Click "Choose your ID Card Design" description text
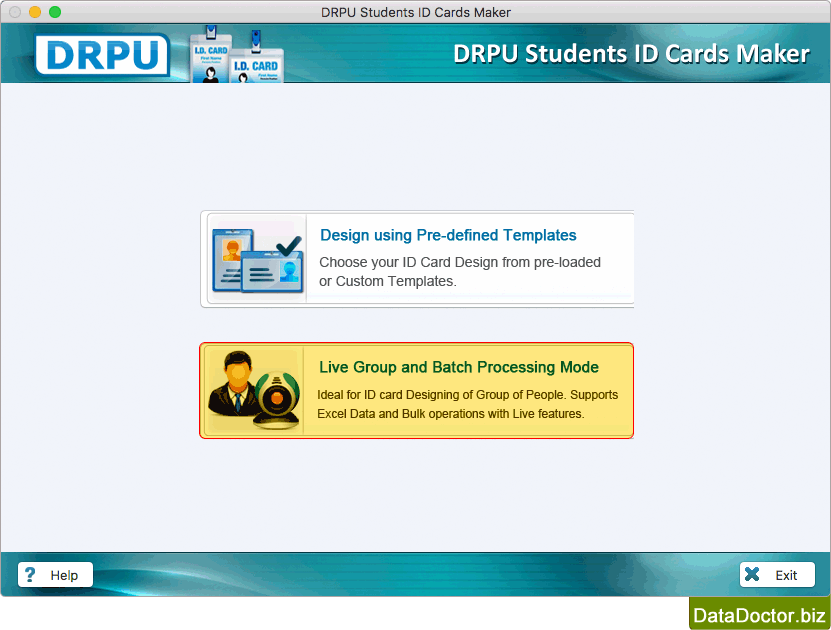 (459, 271)
